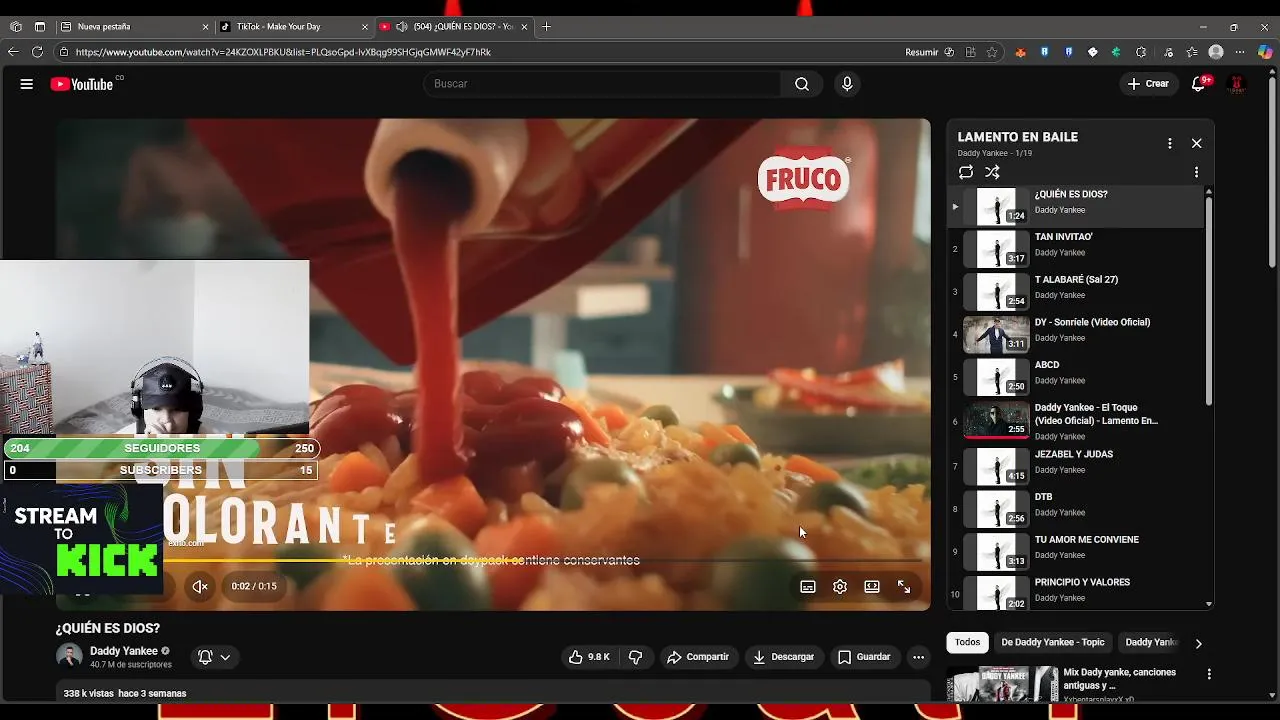This screenshot has height=720, width=1280.
Task: Click Compartir to share the video
Action: [x=697, y=657]
